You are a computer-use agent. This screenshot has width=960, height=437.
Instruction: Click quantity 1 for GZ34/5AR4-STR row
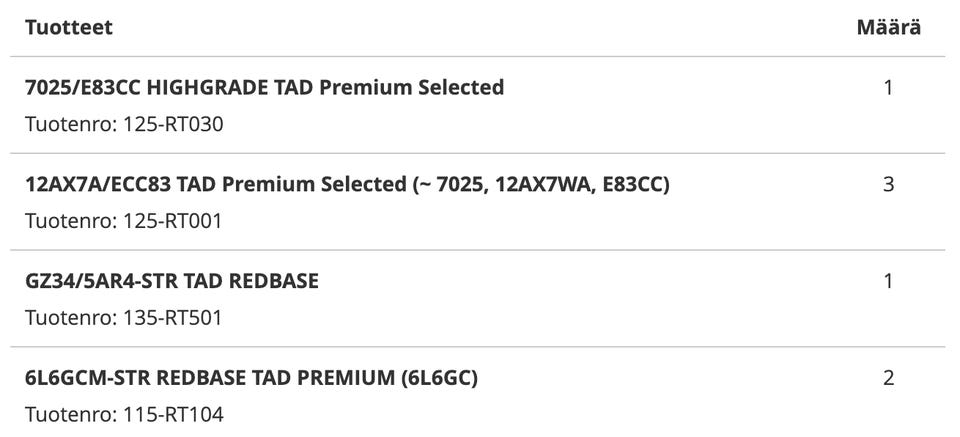point(888,282)
